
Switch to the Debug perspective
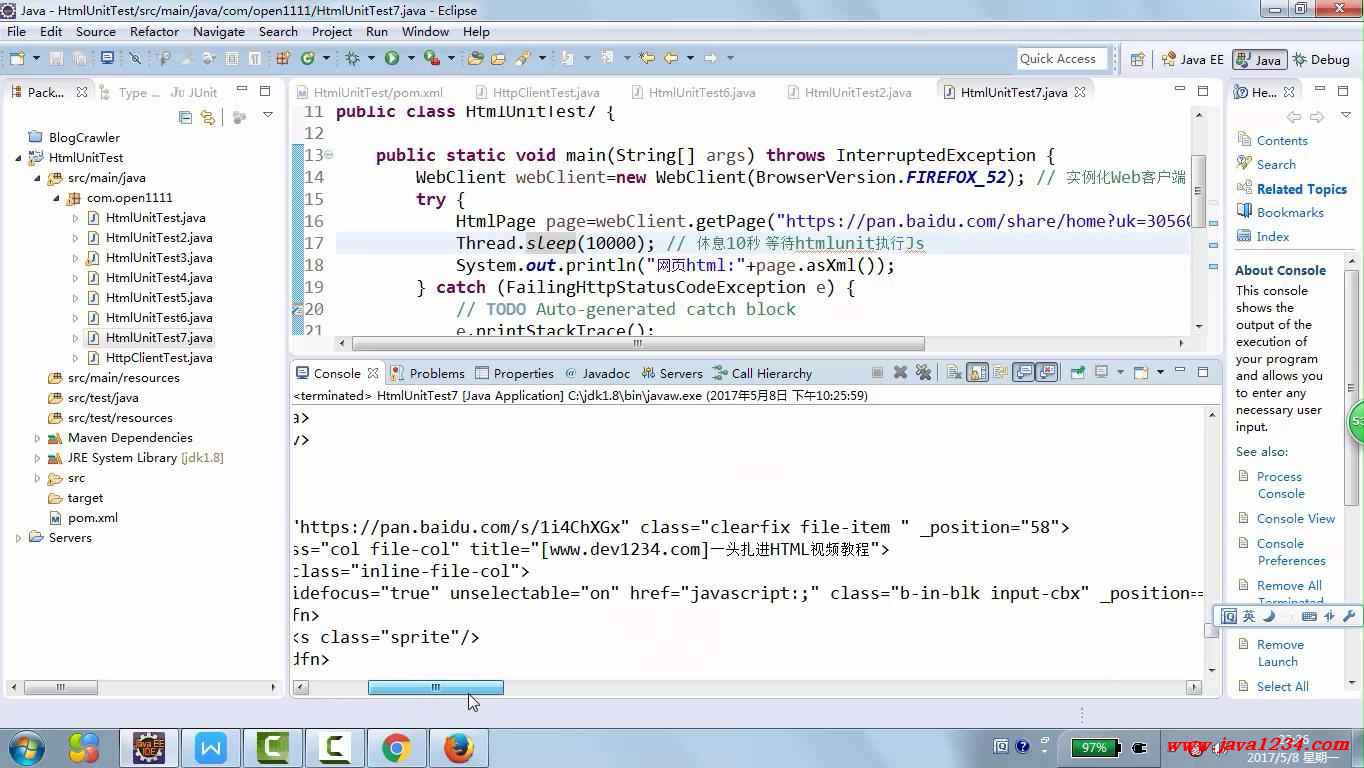point(1321,59)
